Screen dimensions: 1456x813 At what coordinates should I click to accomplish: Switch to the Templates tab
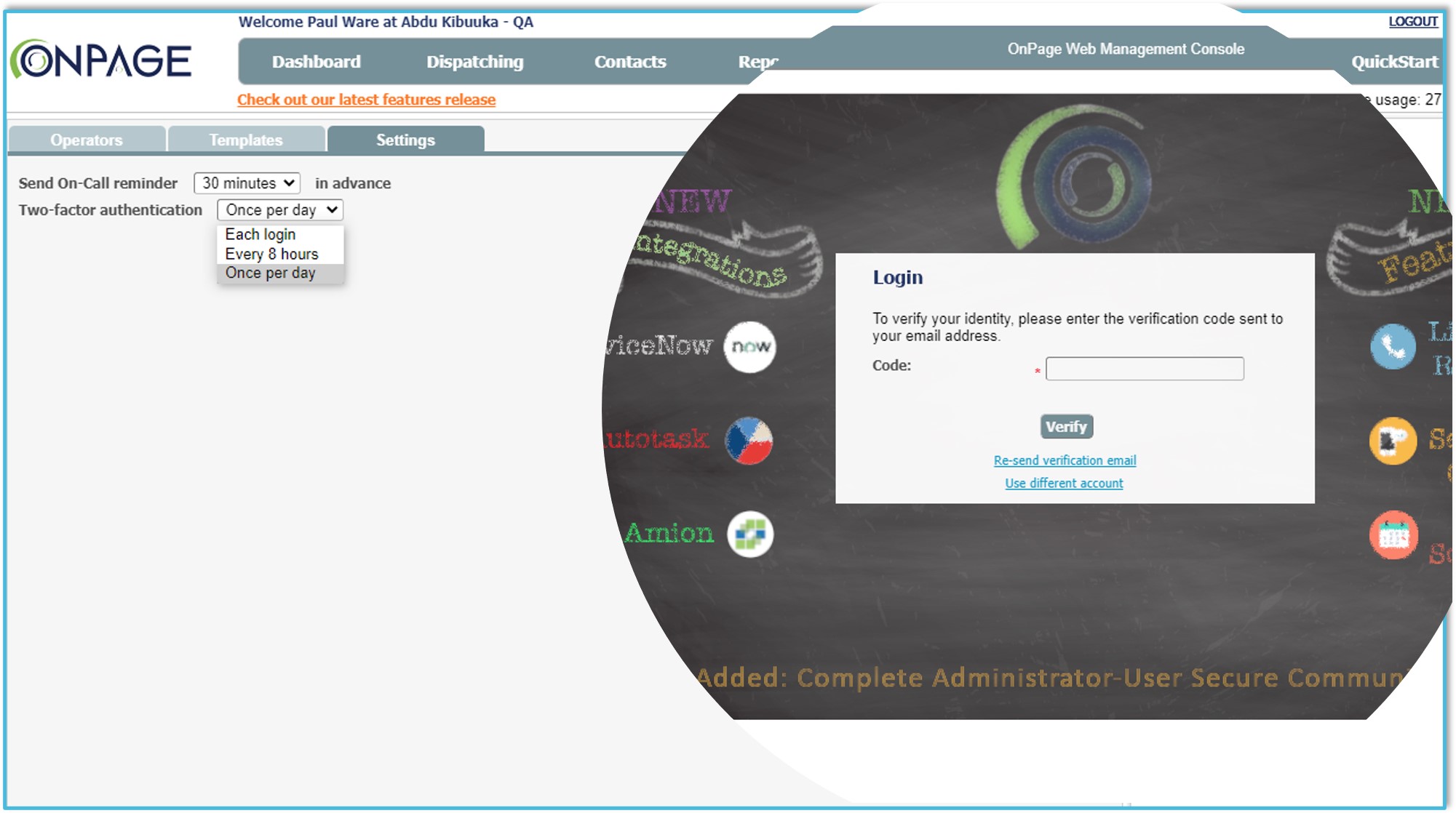pos(244,139)
